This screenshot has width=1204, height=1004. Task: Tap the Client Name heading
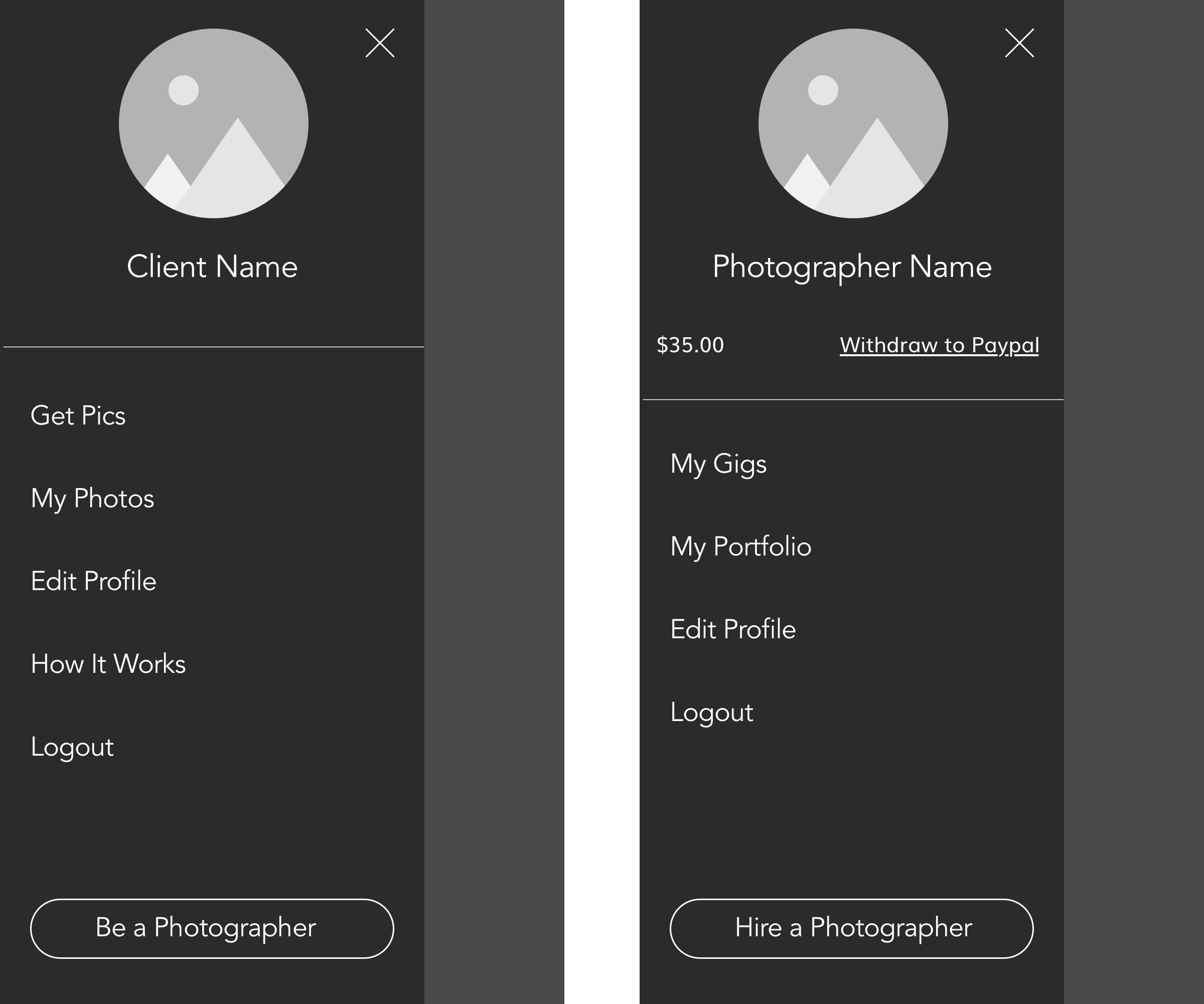(212, 266)
